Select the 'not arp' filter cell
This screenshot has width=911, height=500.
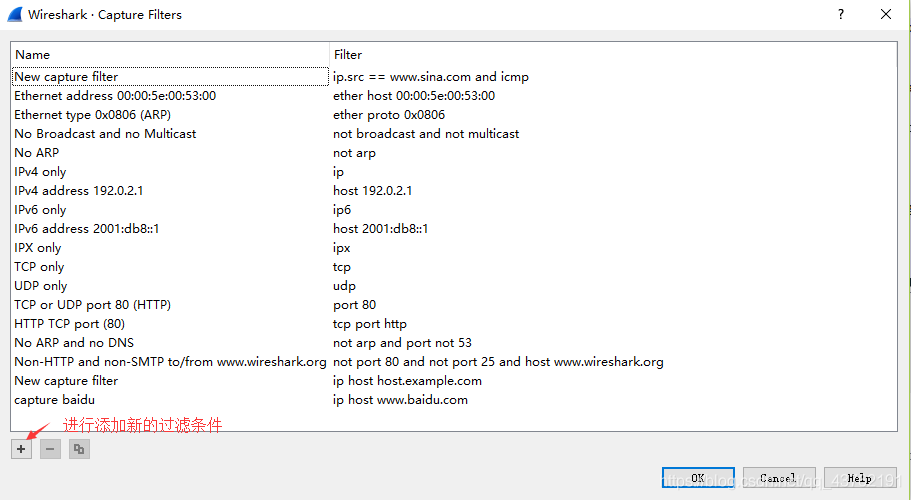coord(354,153)
